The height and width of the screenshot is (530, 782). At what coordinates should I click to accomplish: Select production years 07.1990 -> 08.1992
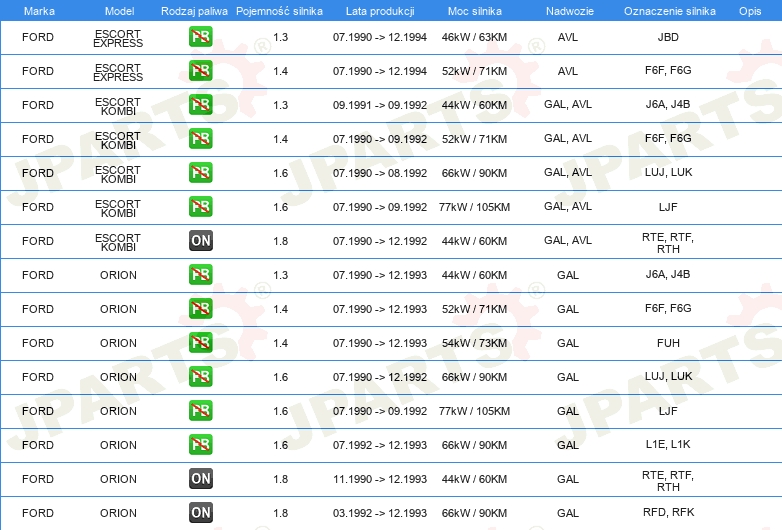point(380,173)
